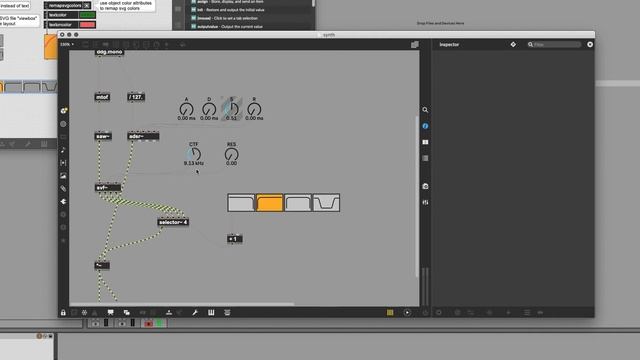Select the notch filter shape tab
This screenshot has width=640, height=360.
click(x=326, y=203)
